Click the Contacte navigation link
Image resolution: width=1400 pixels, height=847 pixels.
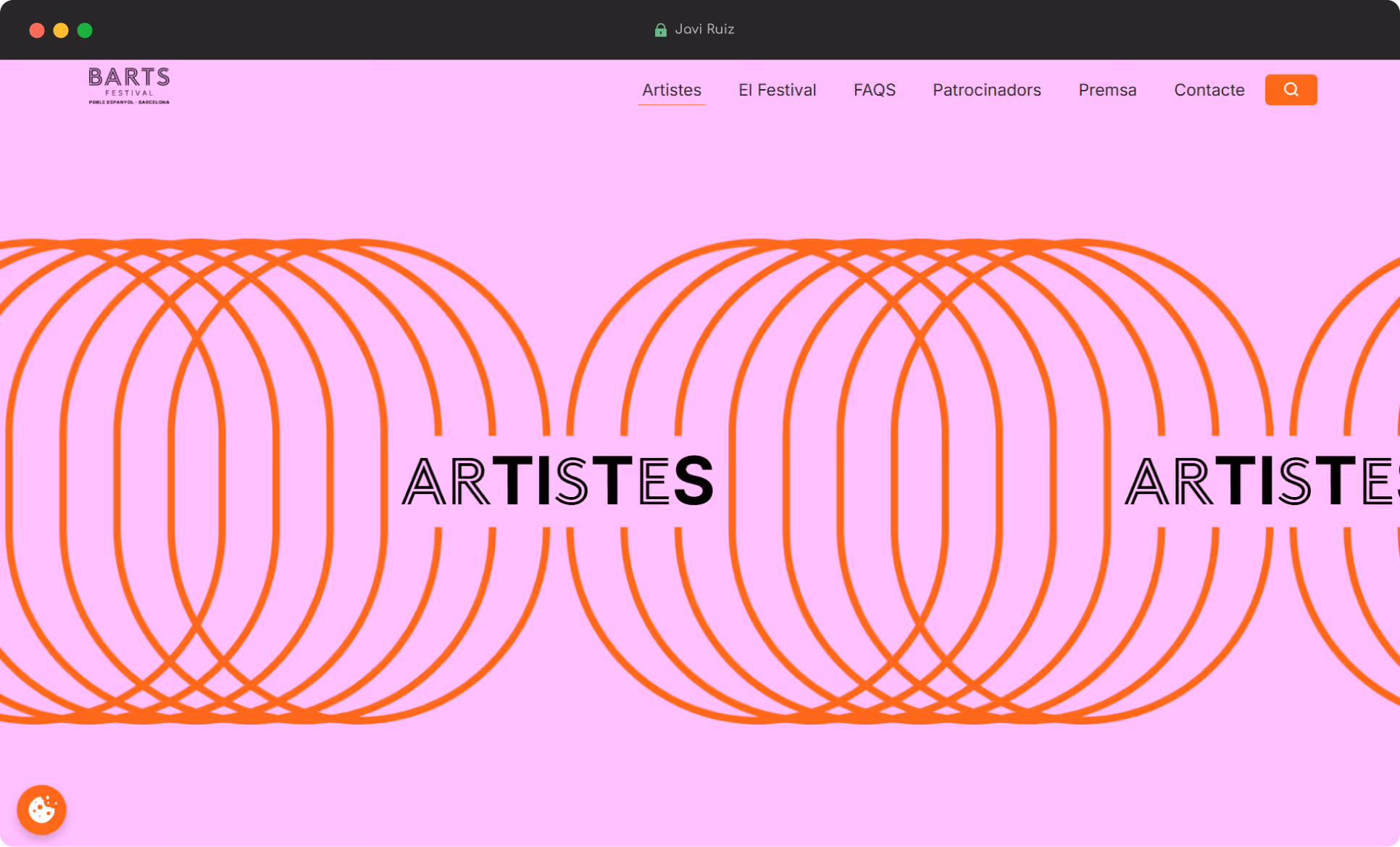(1209, 90)
